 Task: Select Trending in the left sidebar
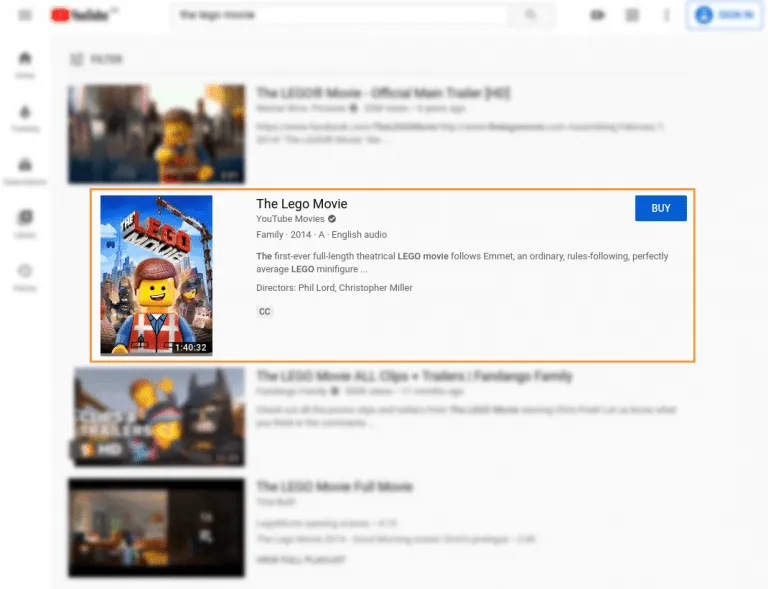pyautogui.click(x=25, y=118)
